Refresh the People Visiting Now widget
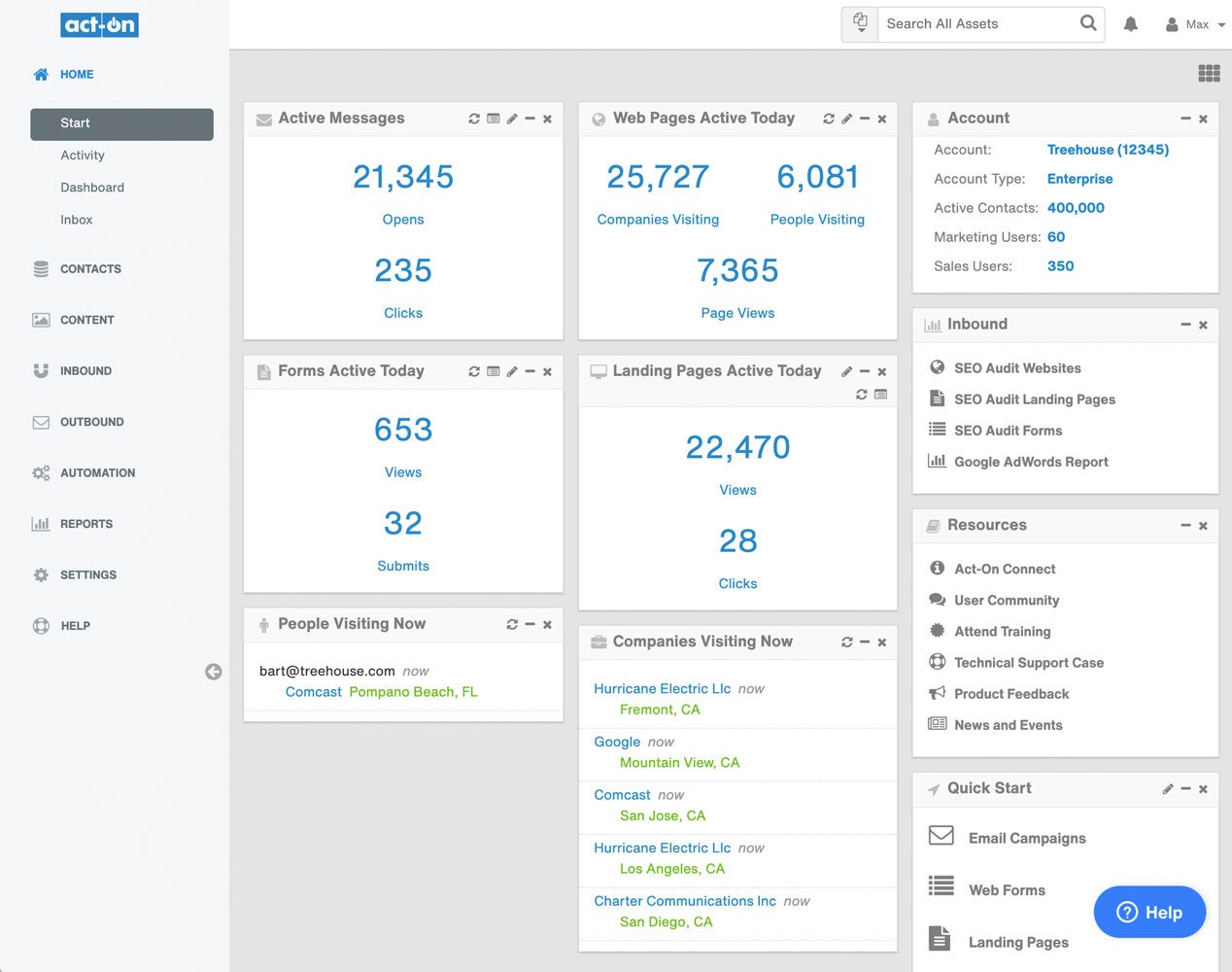The width and height of the screenshot is (1232, 972). [x=512, y=625]
